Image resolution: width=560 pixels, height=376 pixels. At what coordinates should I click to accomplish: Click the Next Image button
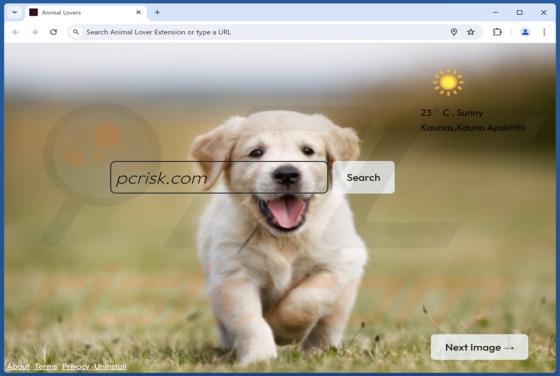[479, 347]
